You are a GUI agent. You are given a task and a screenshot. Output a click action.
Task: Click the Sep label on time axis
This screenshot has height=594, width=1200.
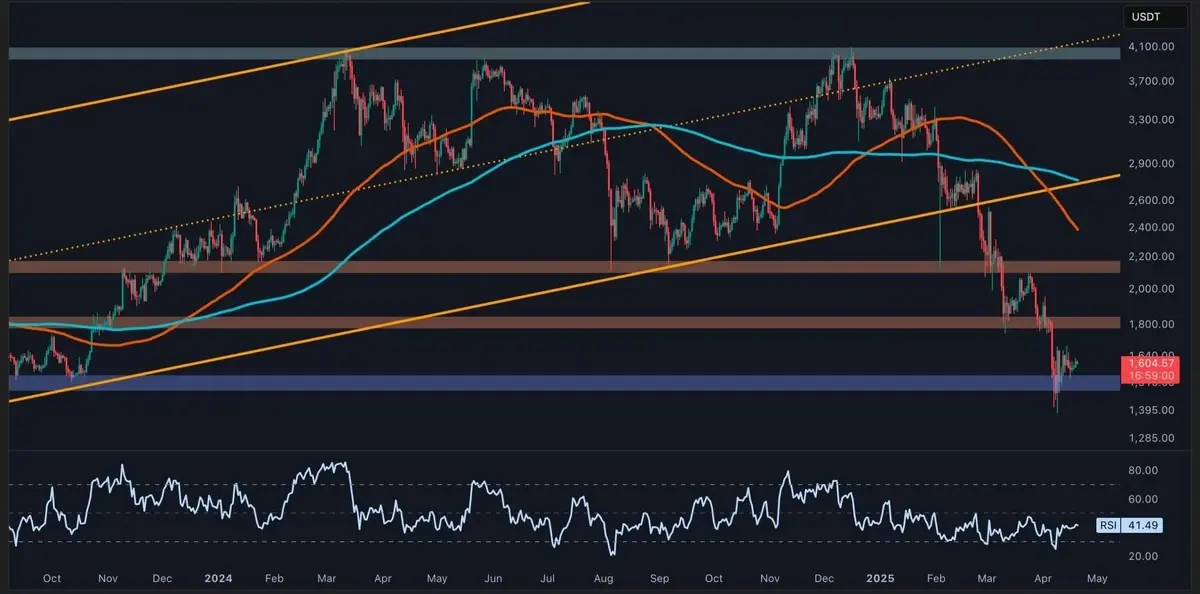point(658,578)
